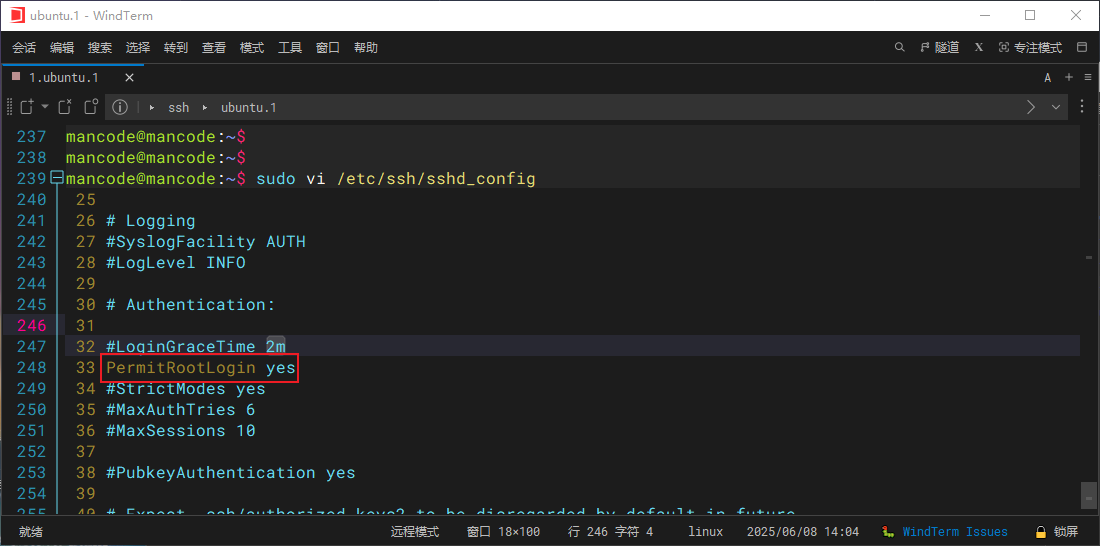The width and height of the screenshot is (1100, 546).
Task: Click the vertical scrollbar thumb in terminal
Action: point(1088,494)
